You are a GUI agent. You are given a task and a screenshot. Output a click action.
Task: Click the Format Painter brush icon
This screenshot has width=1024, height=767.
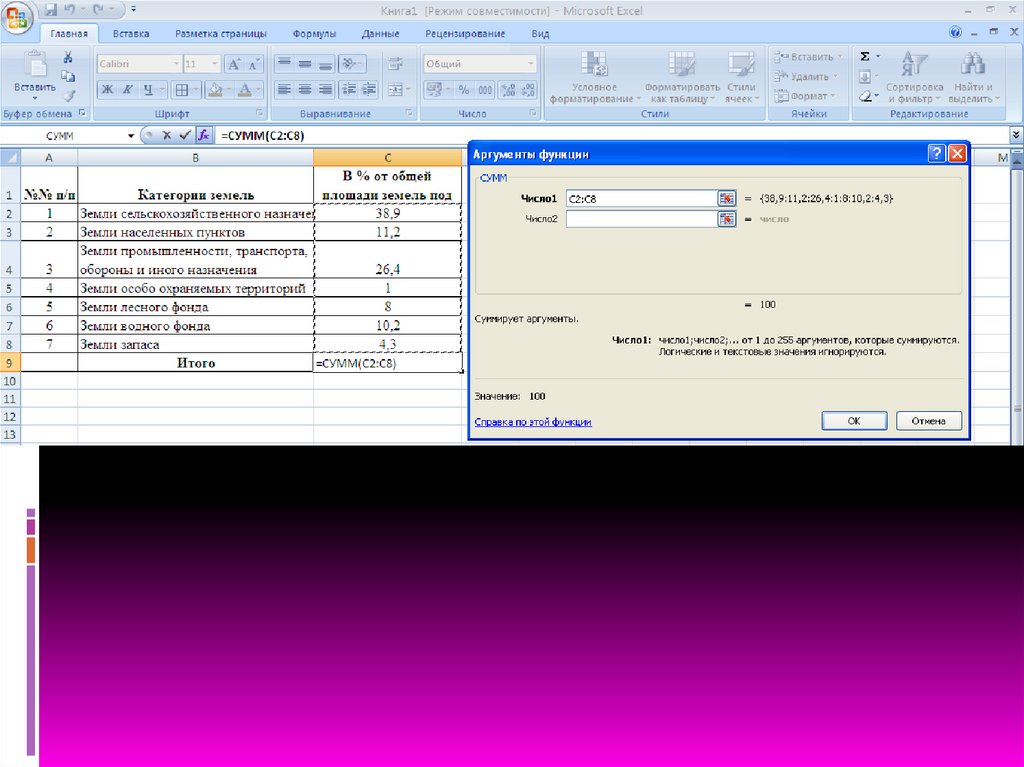coord(68,95)
